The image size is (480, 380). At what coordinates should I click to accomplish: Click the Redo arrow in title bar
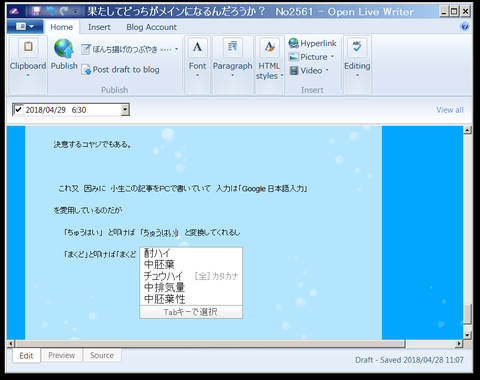tap(63, 11)
